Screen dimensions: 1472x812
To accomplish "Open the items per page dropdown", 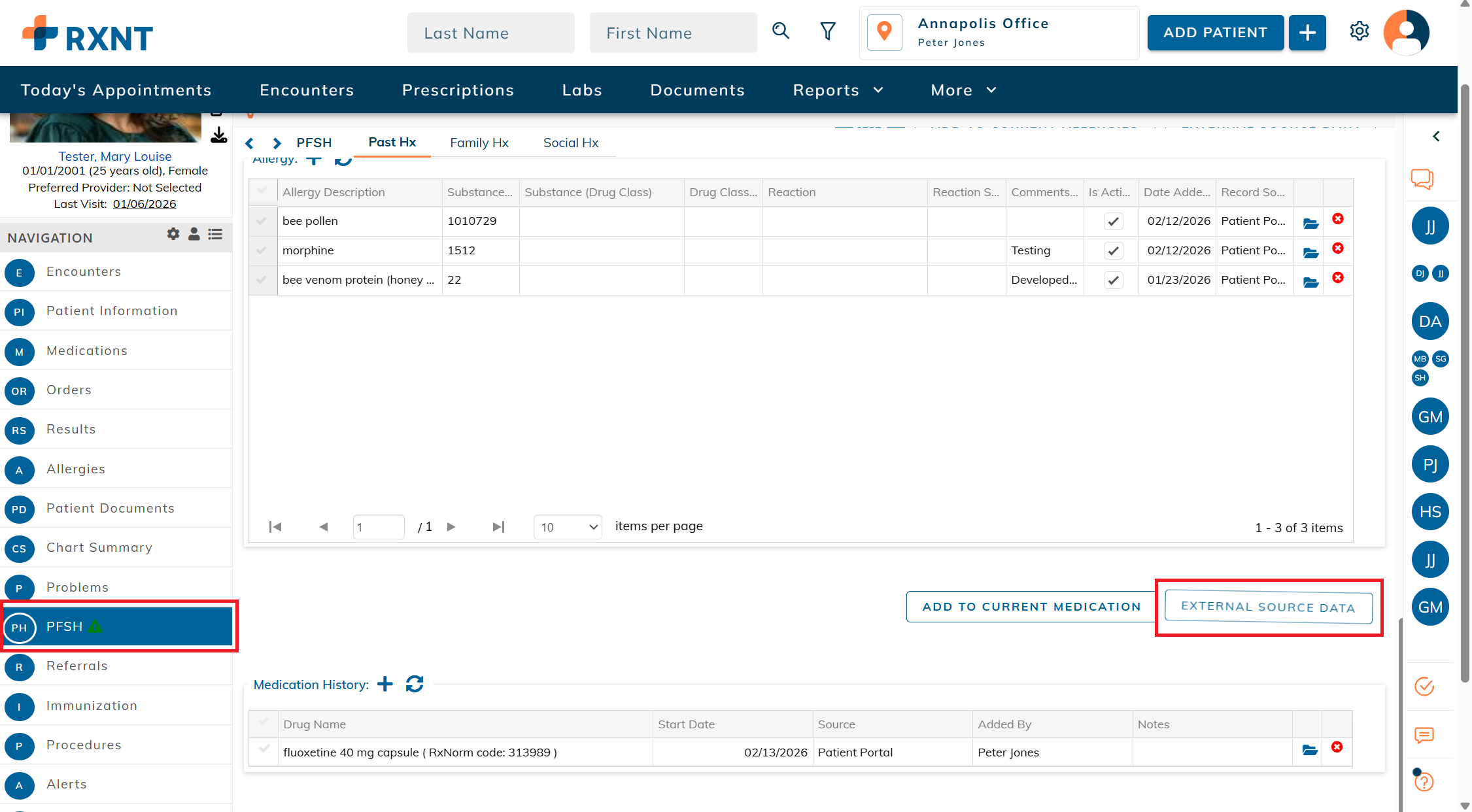I will pyautogui.click(x=568, y=527).
